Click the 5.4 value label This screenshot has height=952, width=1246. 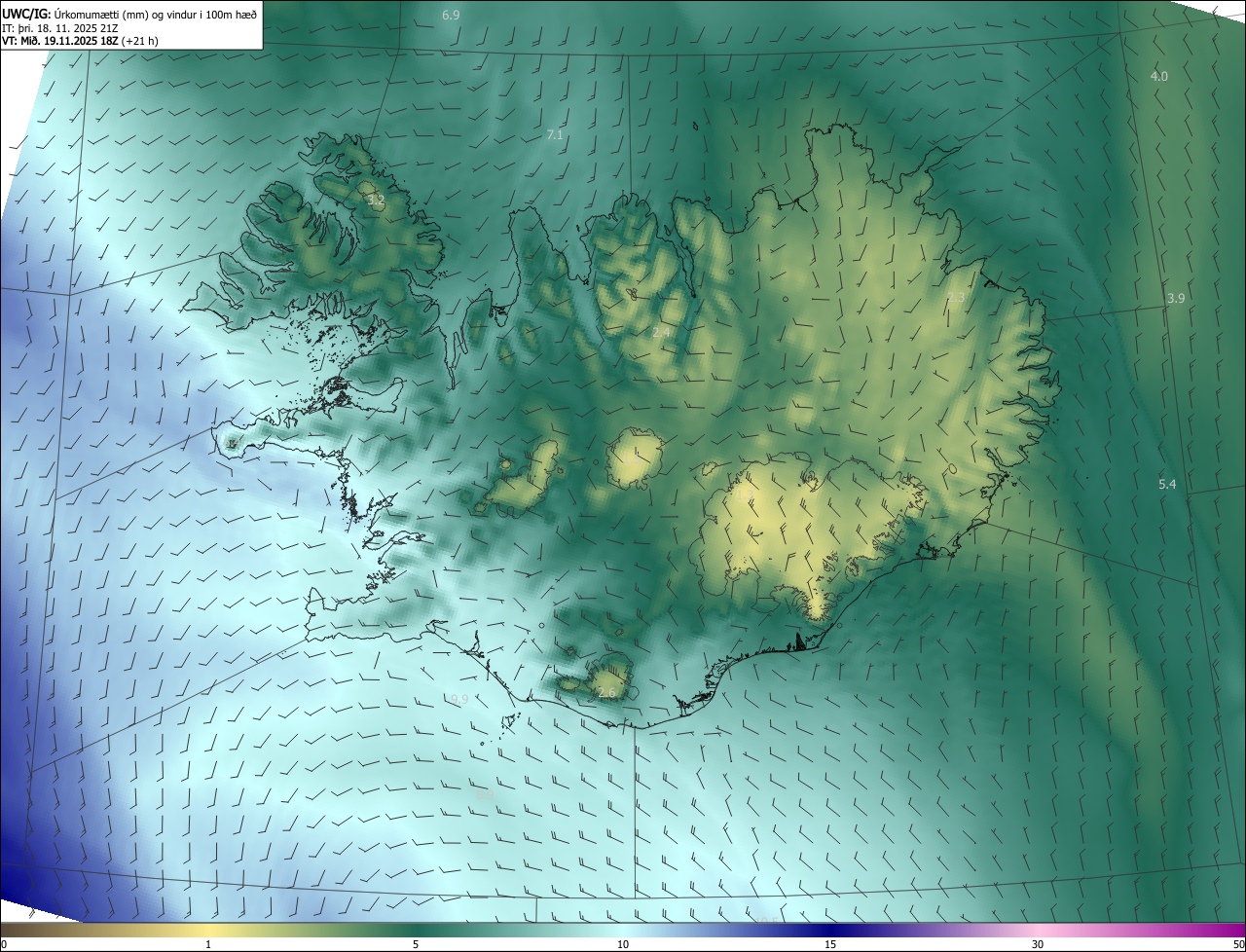pos(1167,484)
